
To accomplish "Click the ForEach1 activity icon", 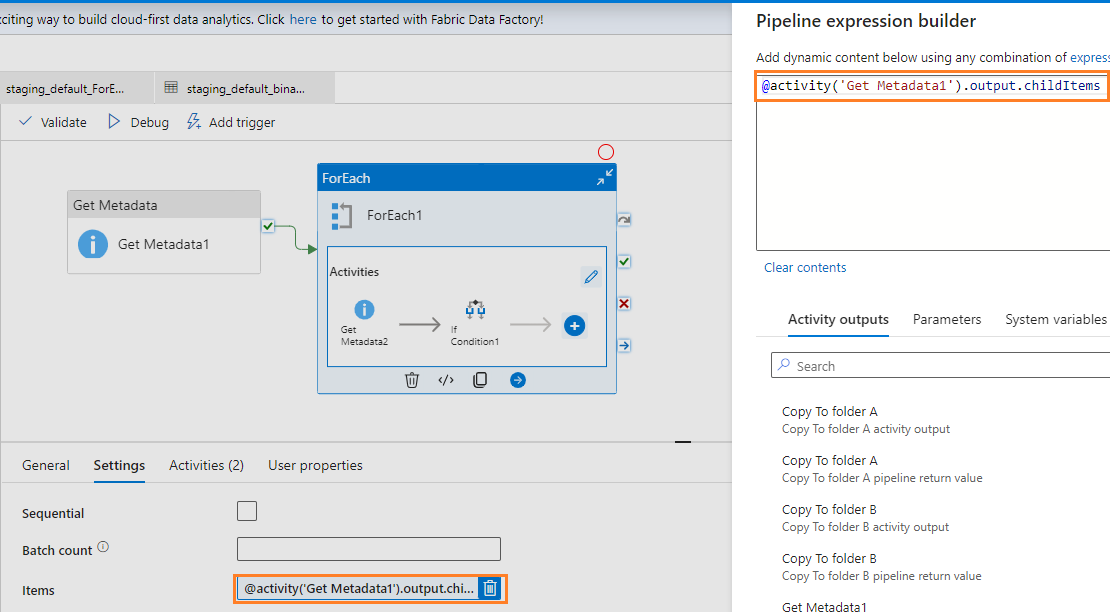I will point(342,216).
